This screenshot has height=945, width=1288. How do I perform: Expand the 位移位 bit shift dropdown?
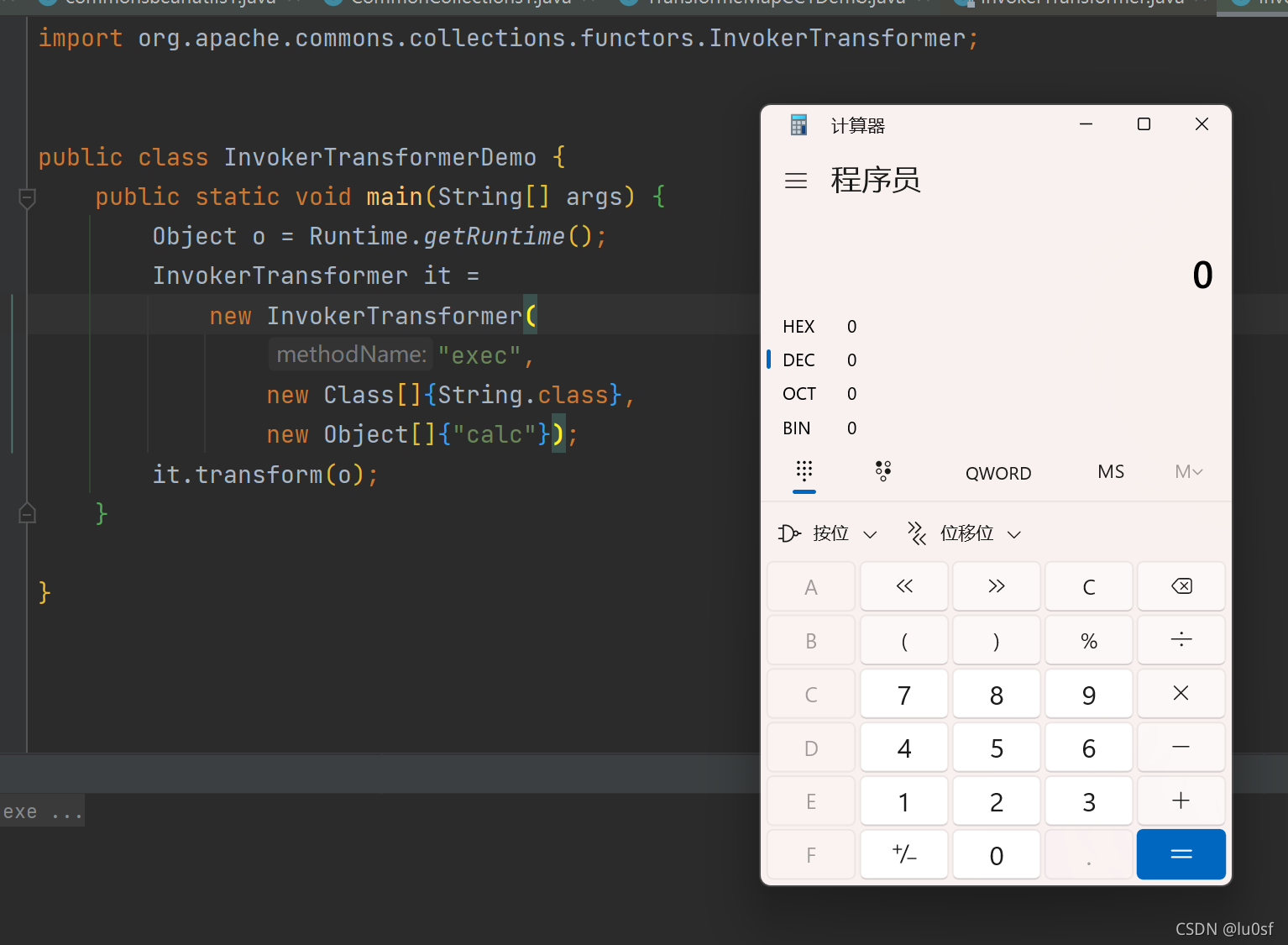tap(965, 533)
